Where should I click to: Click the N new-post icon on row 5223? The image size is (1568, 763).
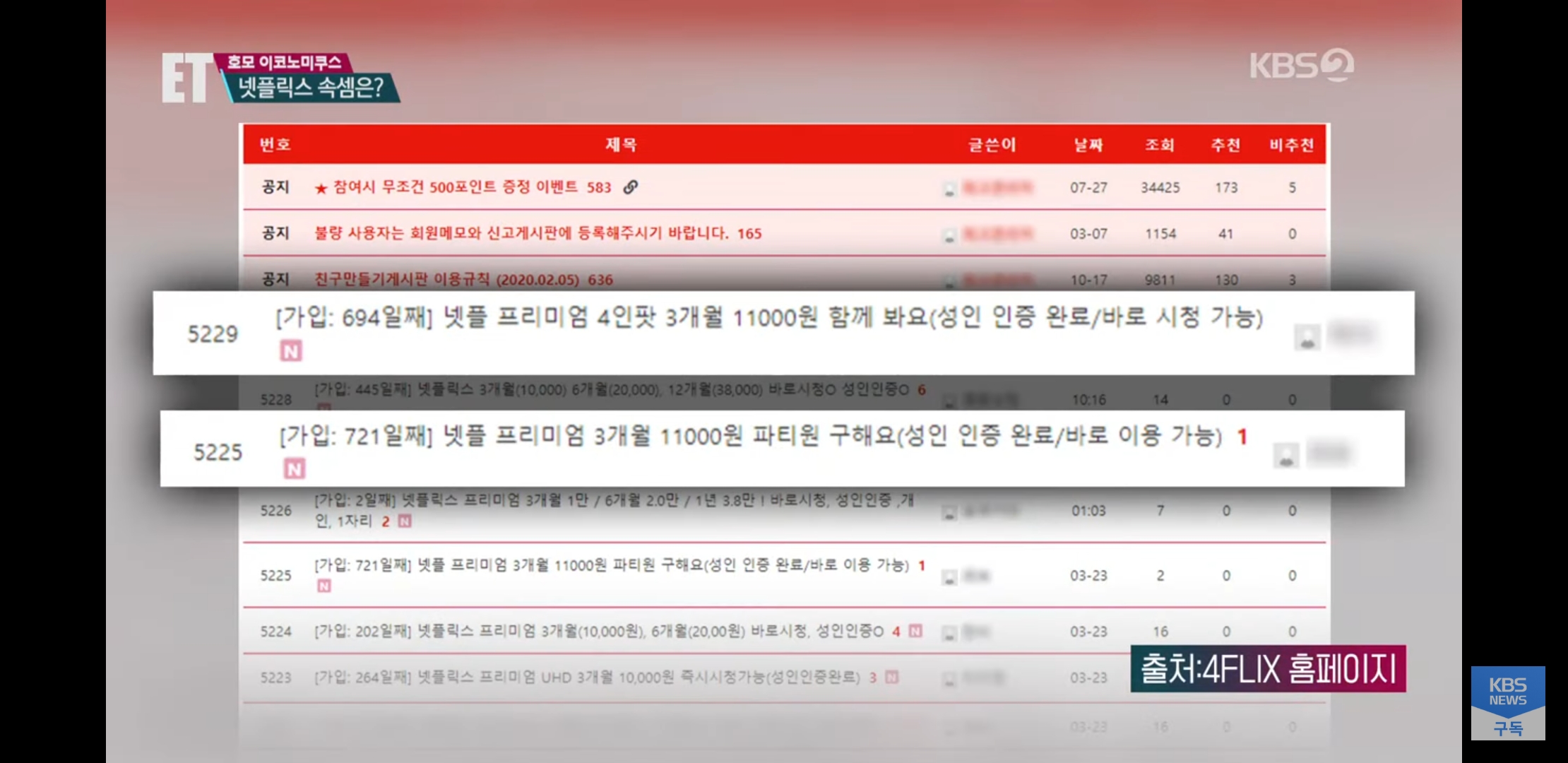892,678
